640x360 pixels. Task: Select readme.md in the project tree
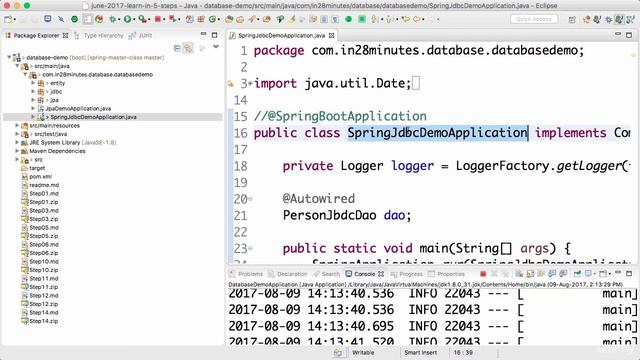(44, 185)
